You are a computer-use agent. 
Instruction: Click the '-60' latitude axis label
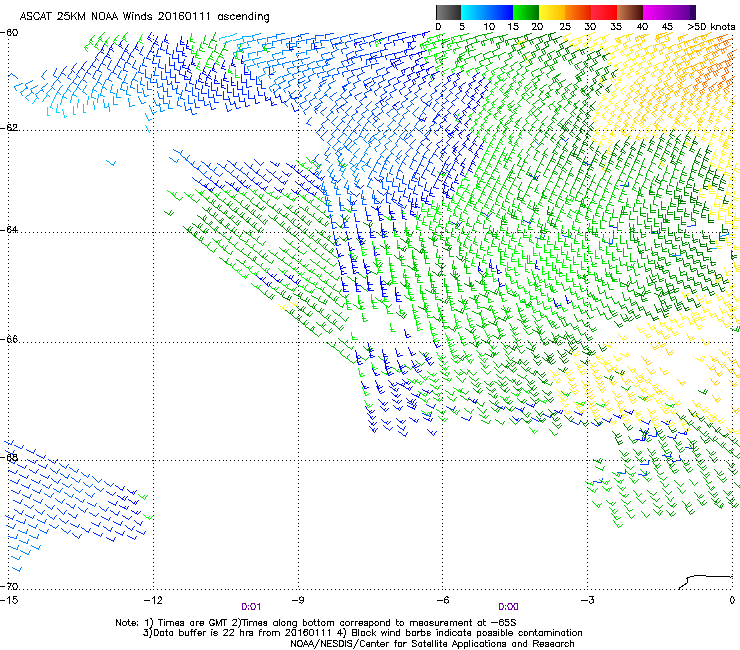click(x=9, y=33)
